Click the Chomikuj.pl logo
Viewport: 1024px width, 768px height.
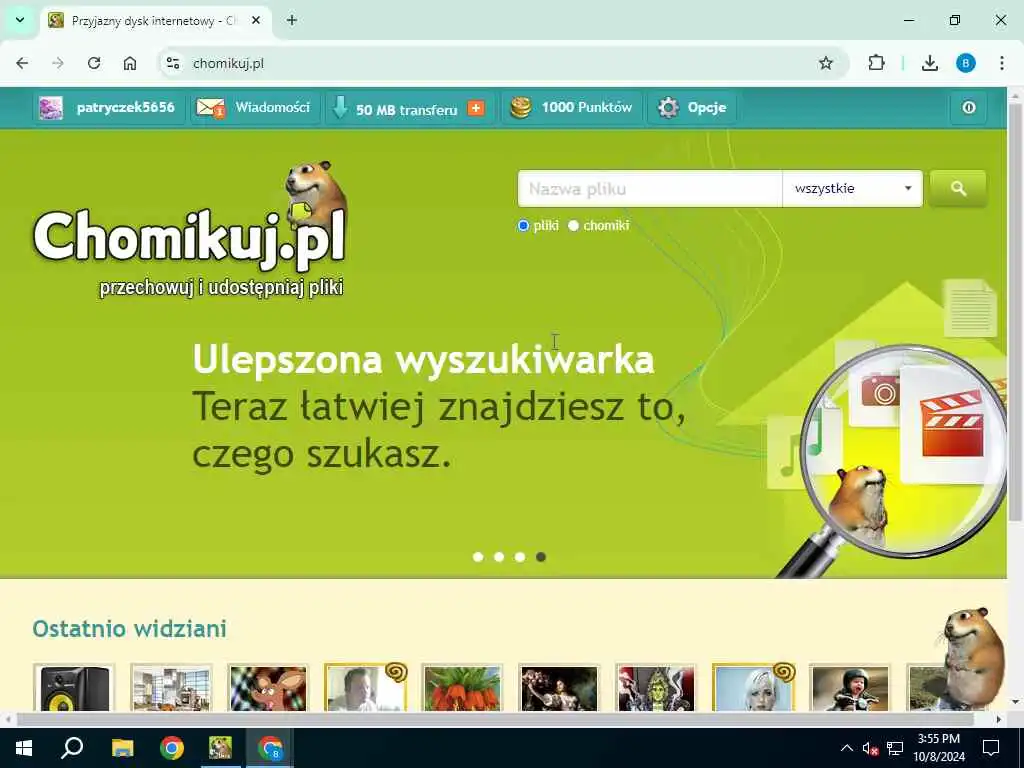189,230
